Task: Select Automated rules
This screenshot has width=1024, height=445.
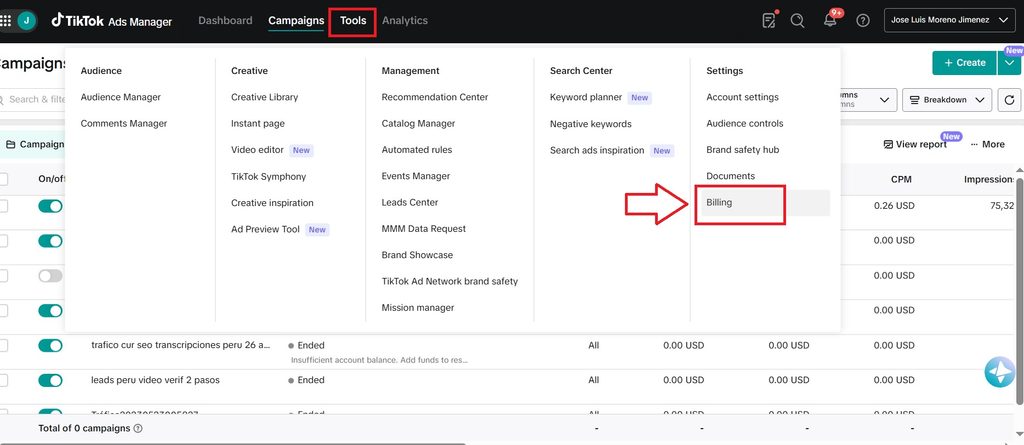Action: pos(417,150)
